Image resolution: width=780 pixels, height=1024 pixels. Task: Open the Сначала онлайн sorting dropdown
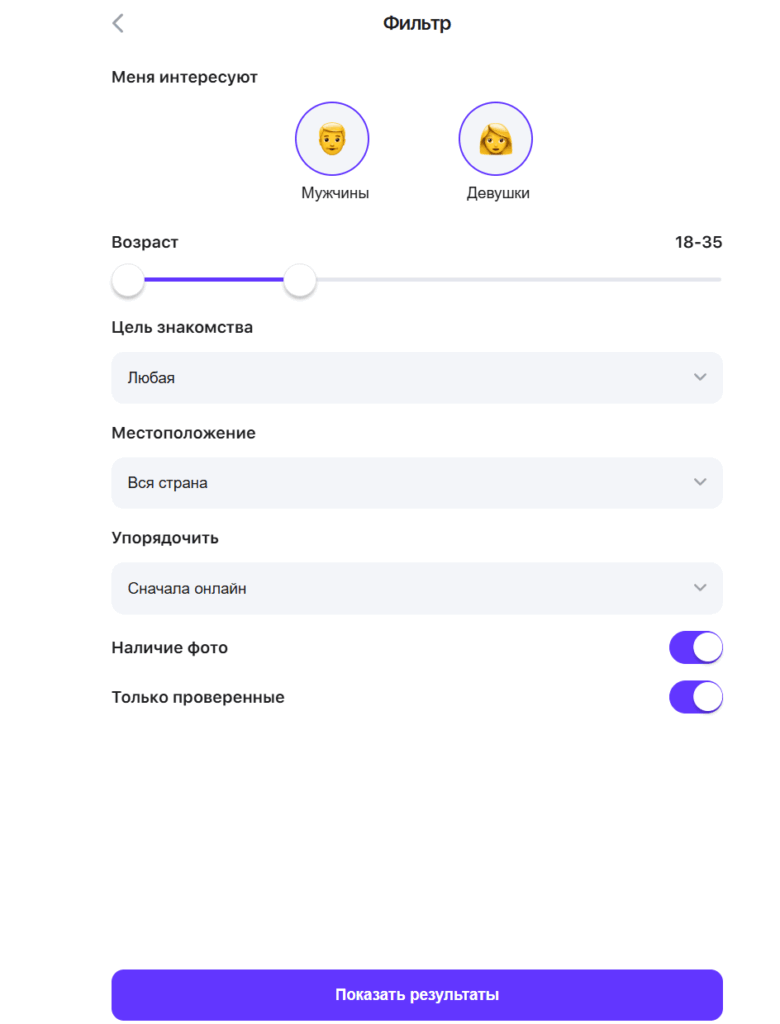417,588
